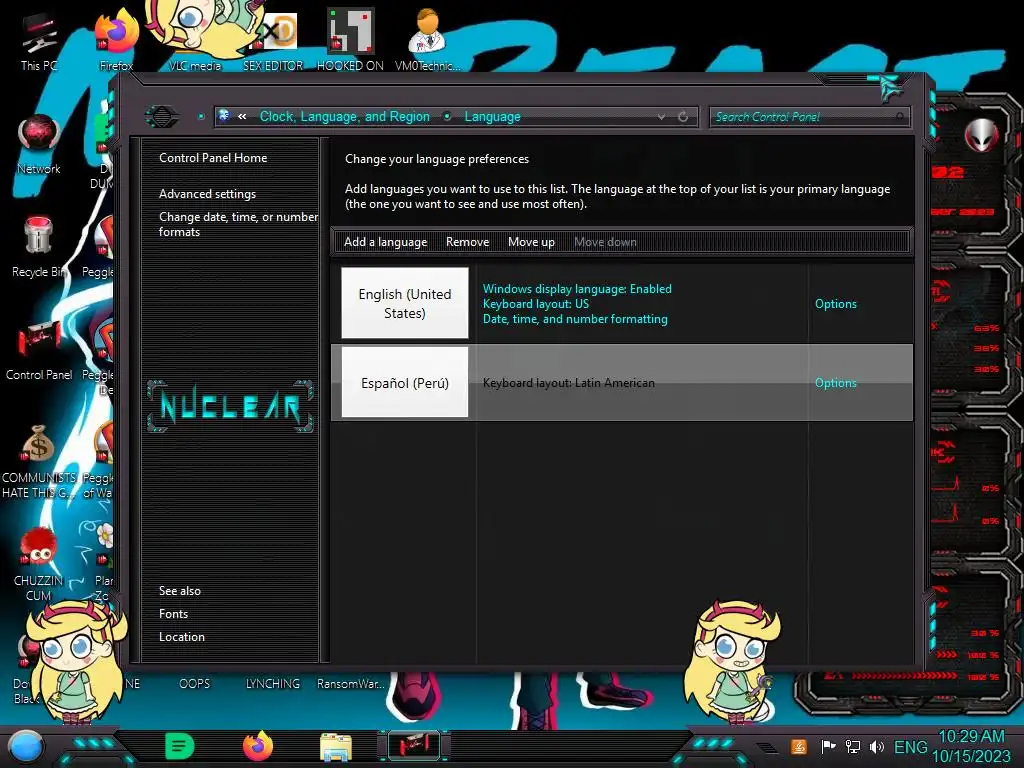Select Control Panel taskbar window button
Viewport: 1024px width, 768px height.
[x=414, y=746]
